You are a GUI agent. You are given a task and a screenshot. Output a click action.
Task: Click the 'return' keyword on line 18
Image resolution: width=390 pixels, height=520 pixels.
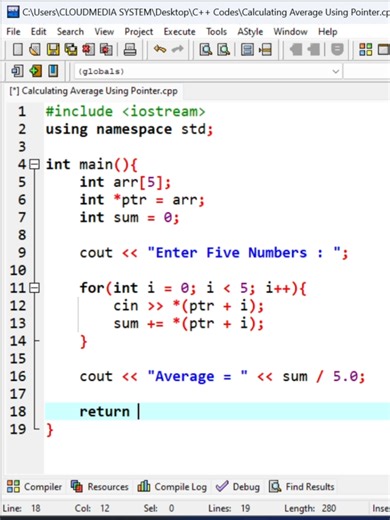[104, 412]
